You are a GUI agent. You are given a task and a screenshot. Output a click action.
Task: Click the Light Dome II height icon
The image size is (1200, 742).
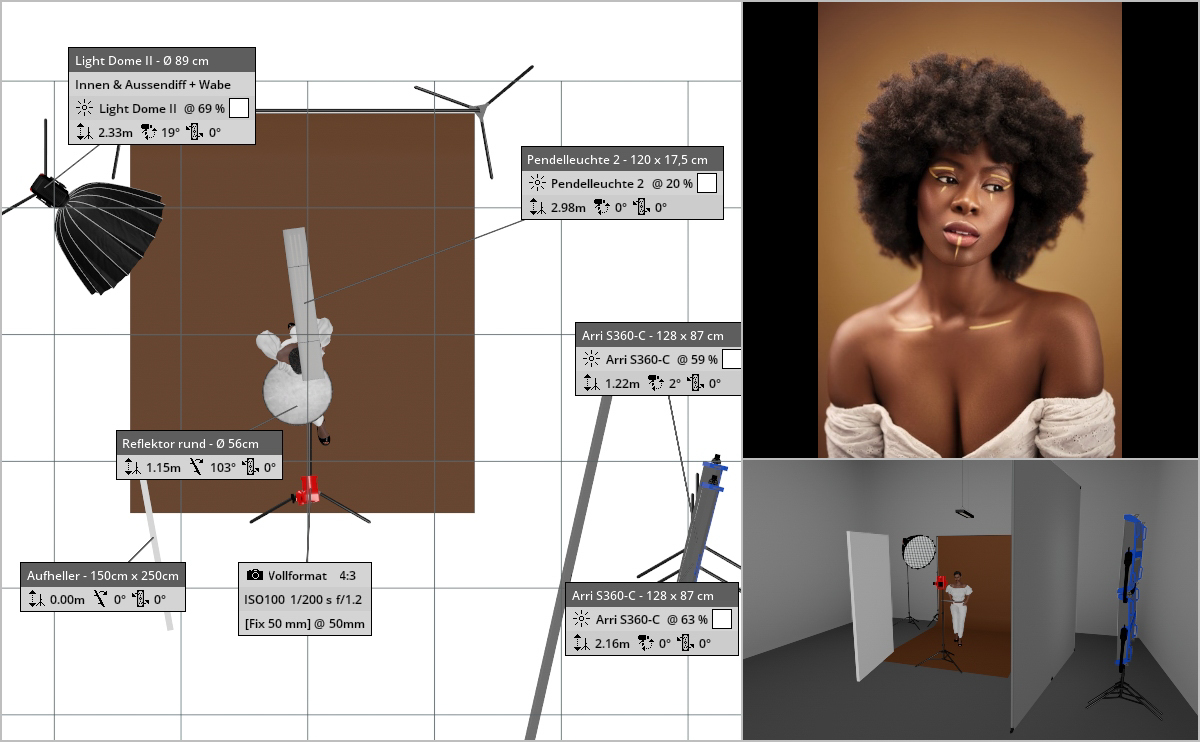click(x=85, y=132)
